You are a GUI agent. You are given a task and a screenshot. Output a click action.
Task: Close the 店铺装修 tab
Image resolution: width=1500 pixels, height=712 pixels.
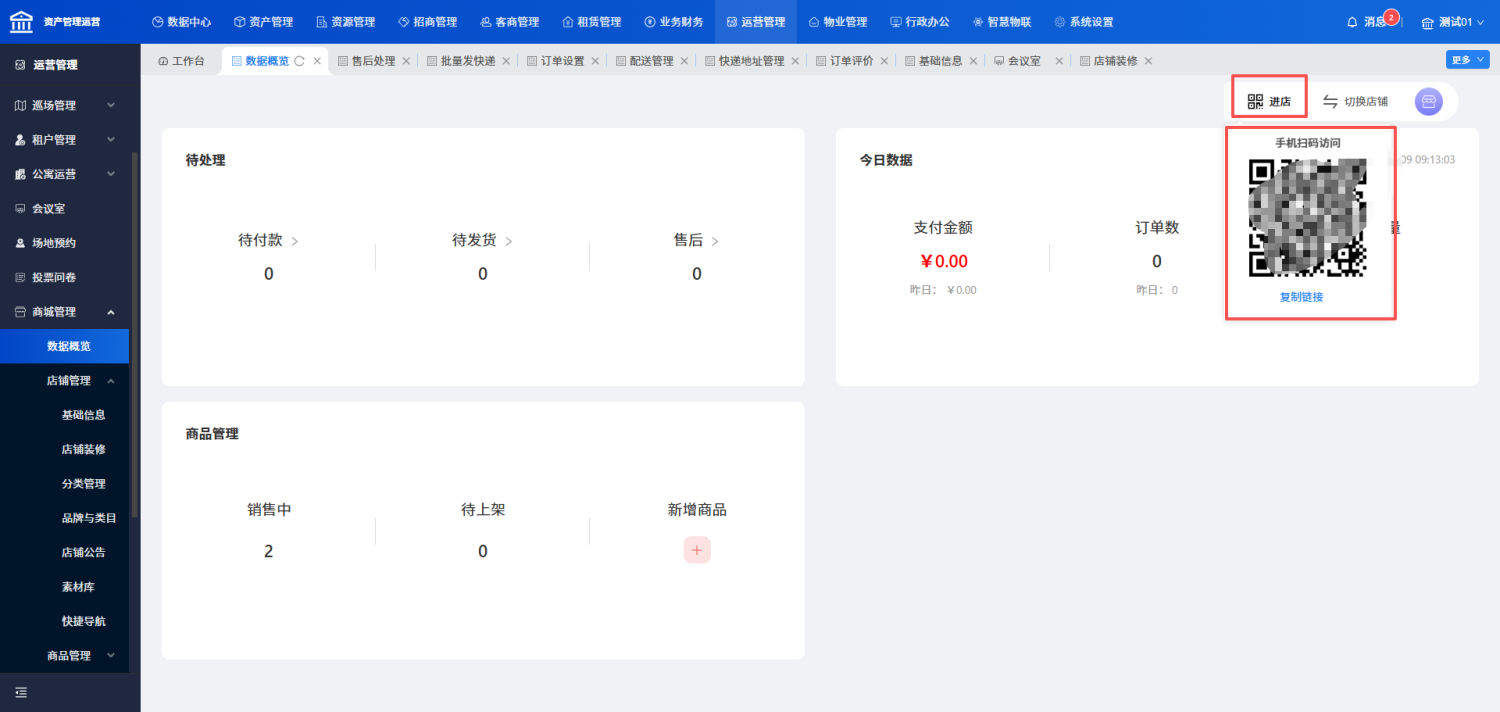tap(1148, 61)
